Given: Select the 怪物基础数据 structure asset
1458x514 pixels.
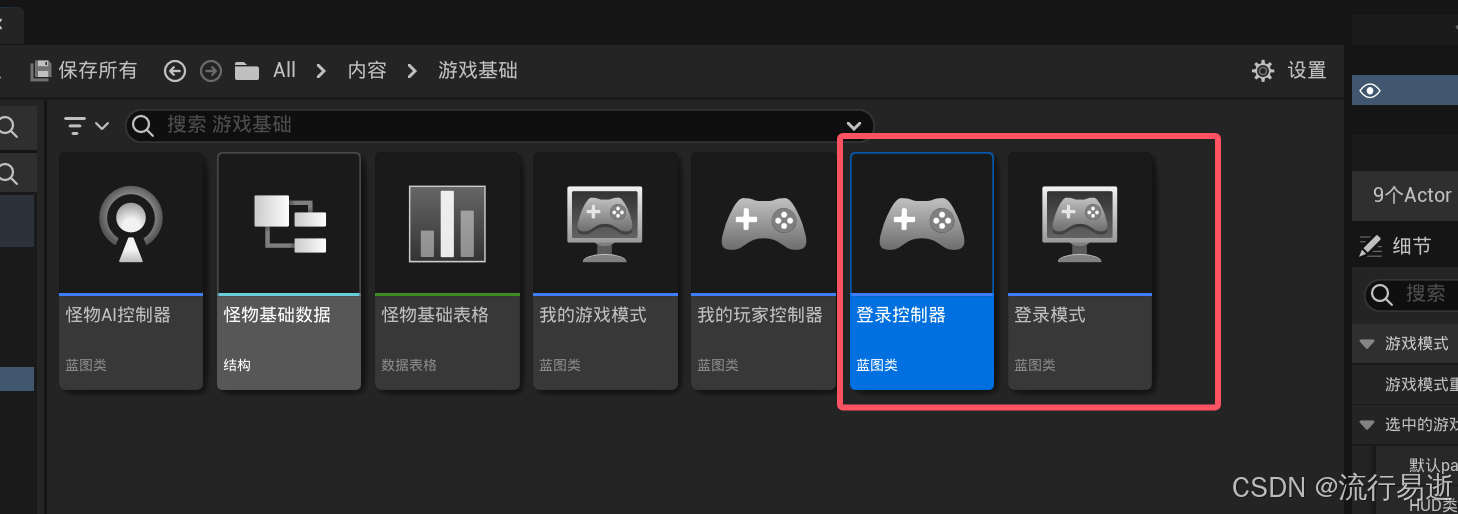Looking at the screenshot, I should pos(289,271).
